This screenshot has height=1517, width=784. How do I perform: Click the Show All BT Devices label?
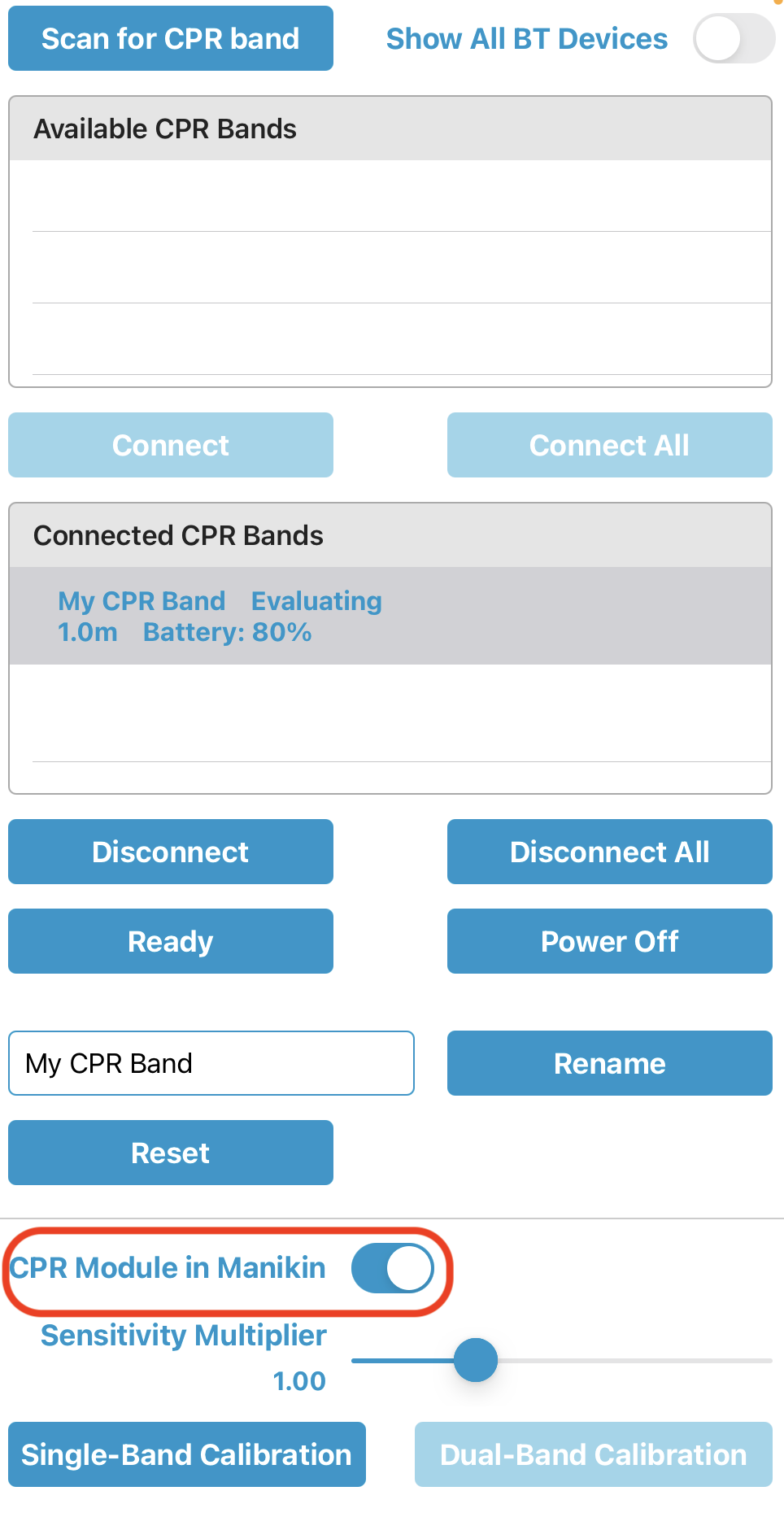coord(526,38)
